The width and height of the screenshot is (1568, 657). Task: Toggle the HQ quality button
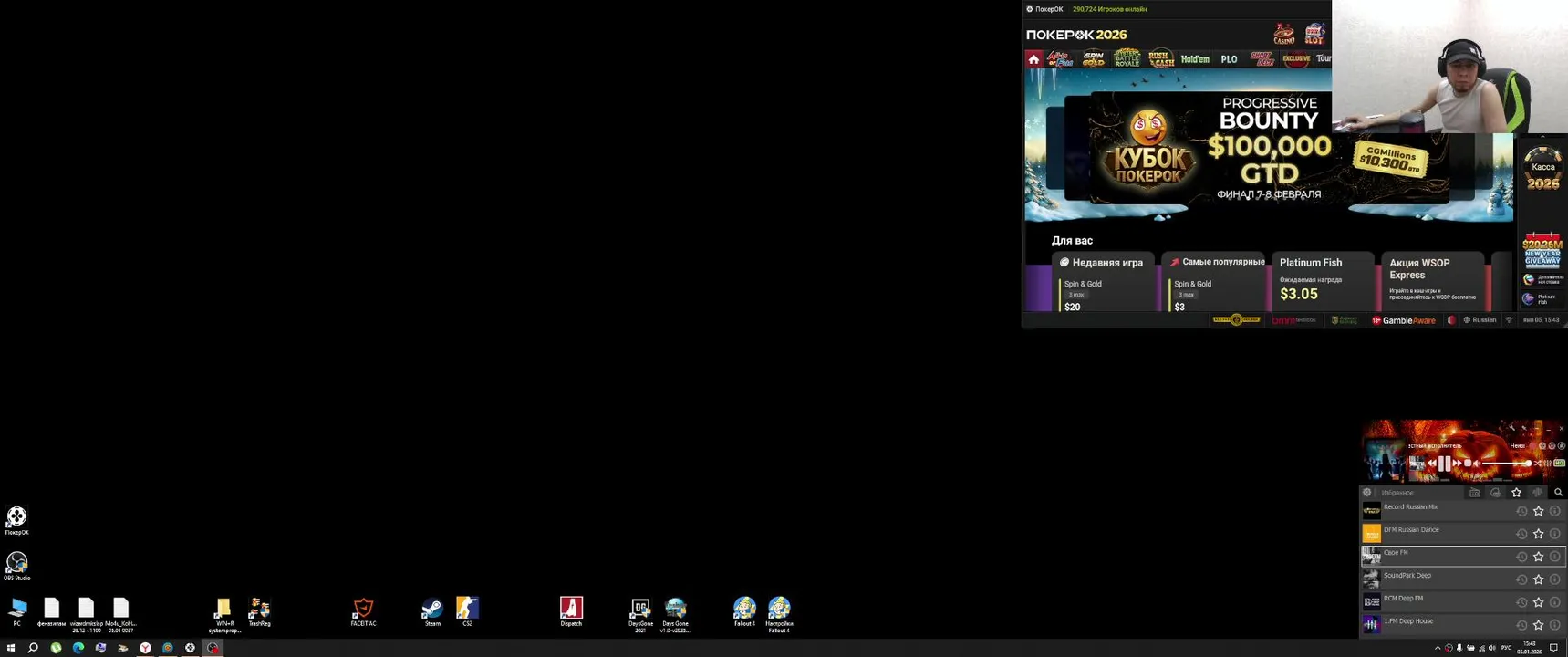pos(1559,463)
